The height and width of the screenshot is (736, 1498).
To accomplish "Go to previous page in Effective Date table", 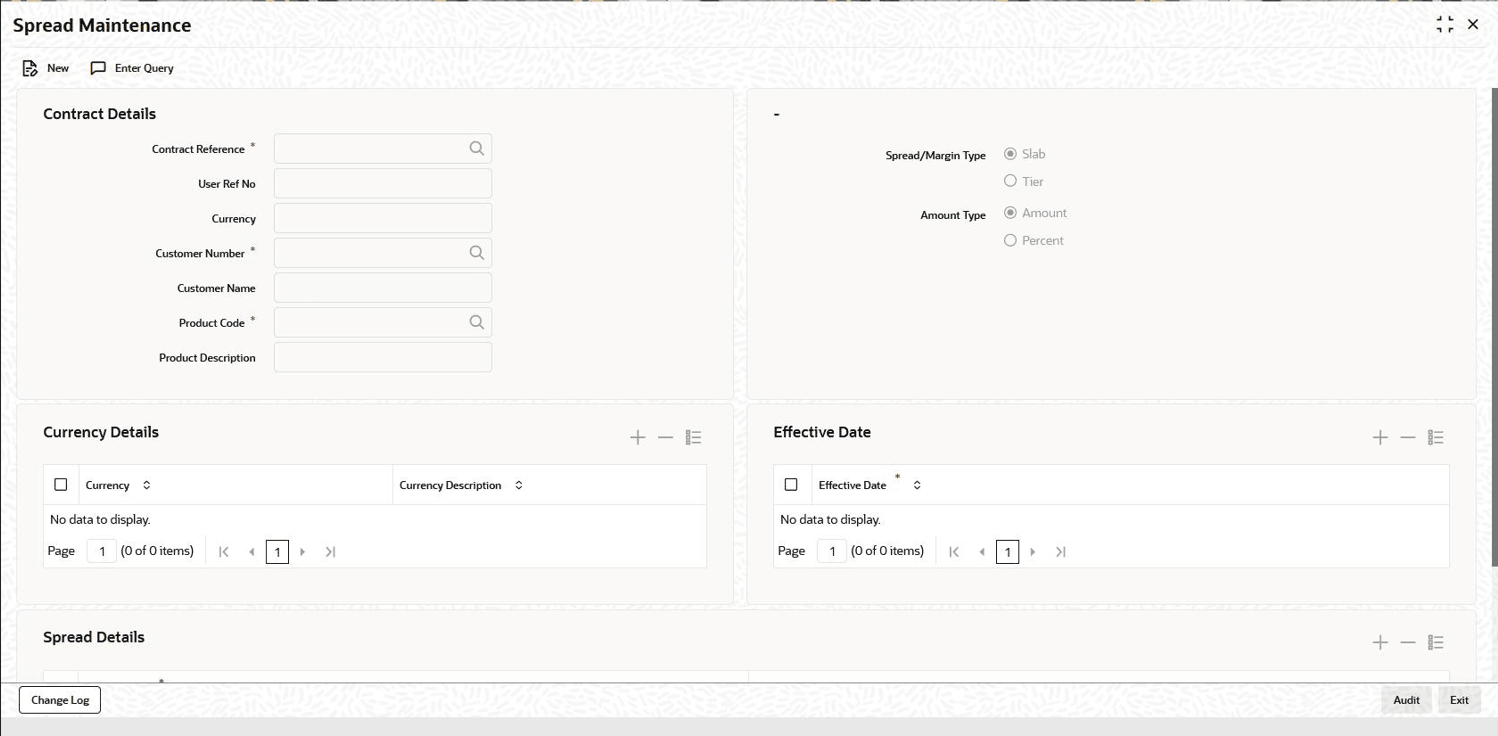I will [x=981, y=552].
